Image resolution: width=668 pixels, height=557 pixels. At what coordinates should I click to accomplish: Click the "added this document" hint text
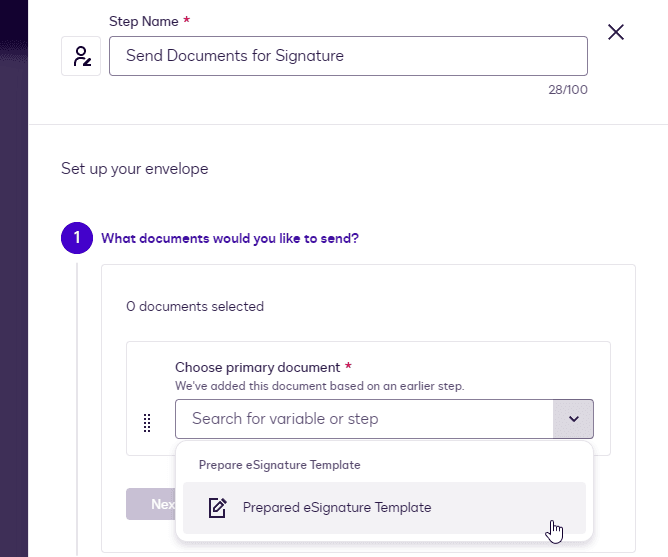pyautogui.click(x=319, y=386)
